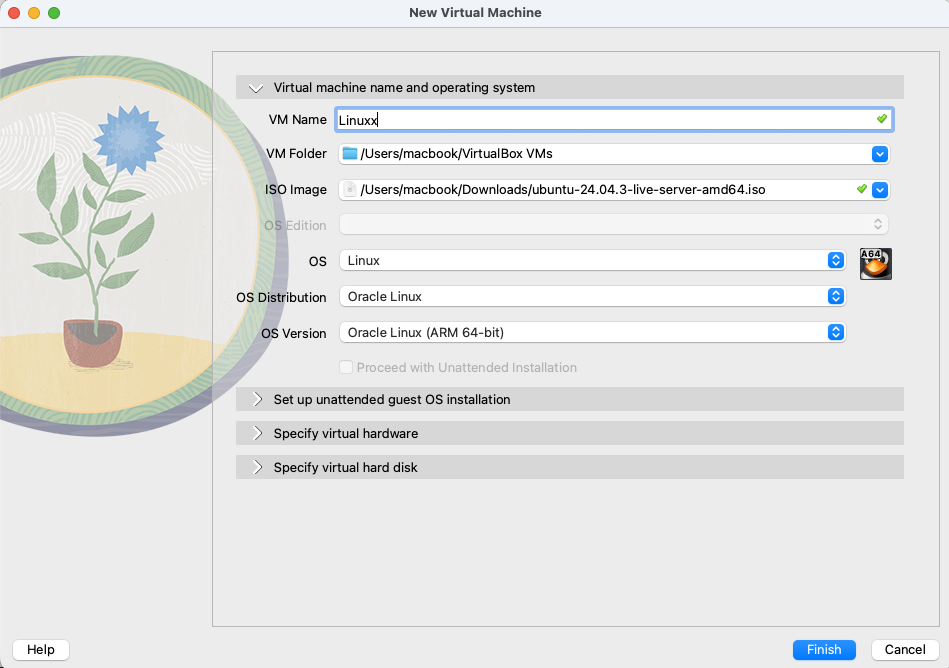The width and height of the screenshot is (949, 668).
Task: Open OS Distribution dropdown showing Oracle Linux
Action: click(x=593, y=296)
